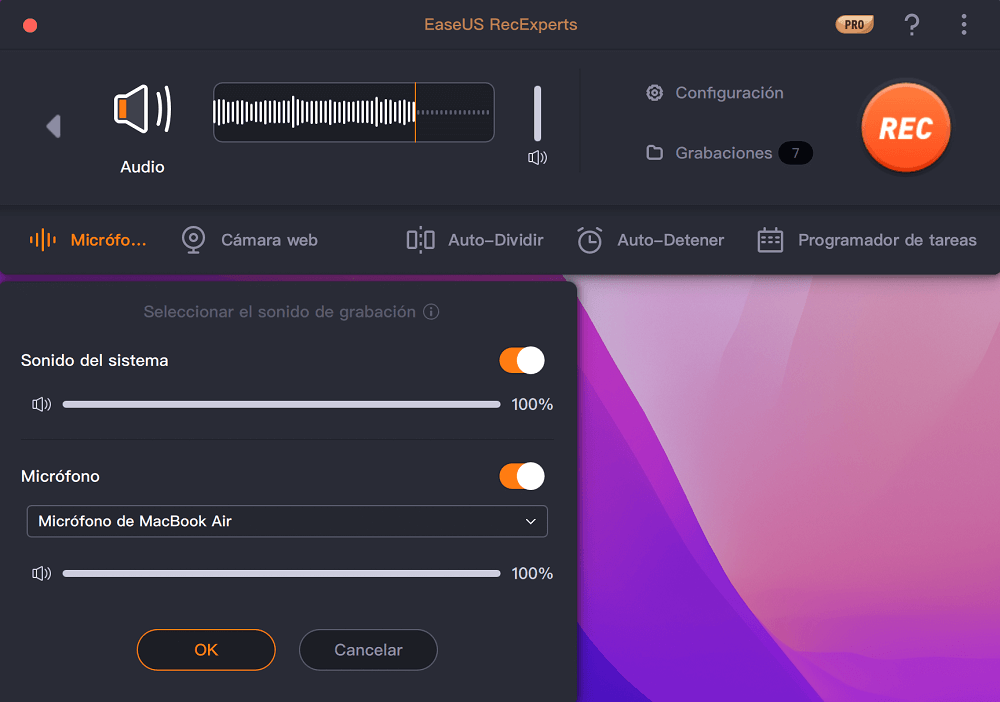Click the system sound 100% value
The height and width of the screenshot is (702, 1000).
pos(532,404)
